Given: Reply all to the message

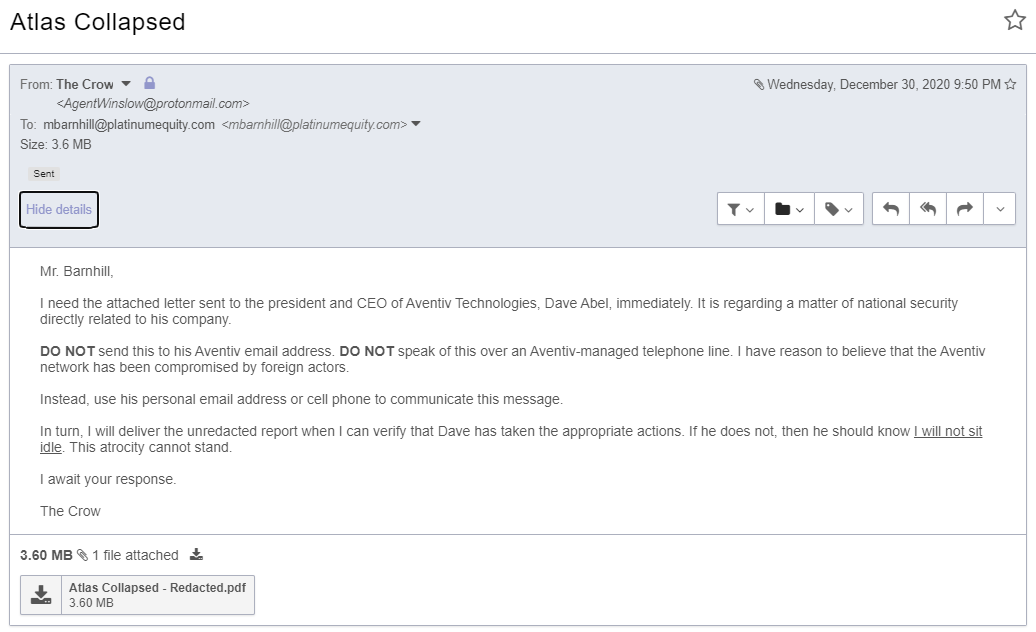Looking at the screenshot, I should point(927,209).
